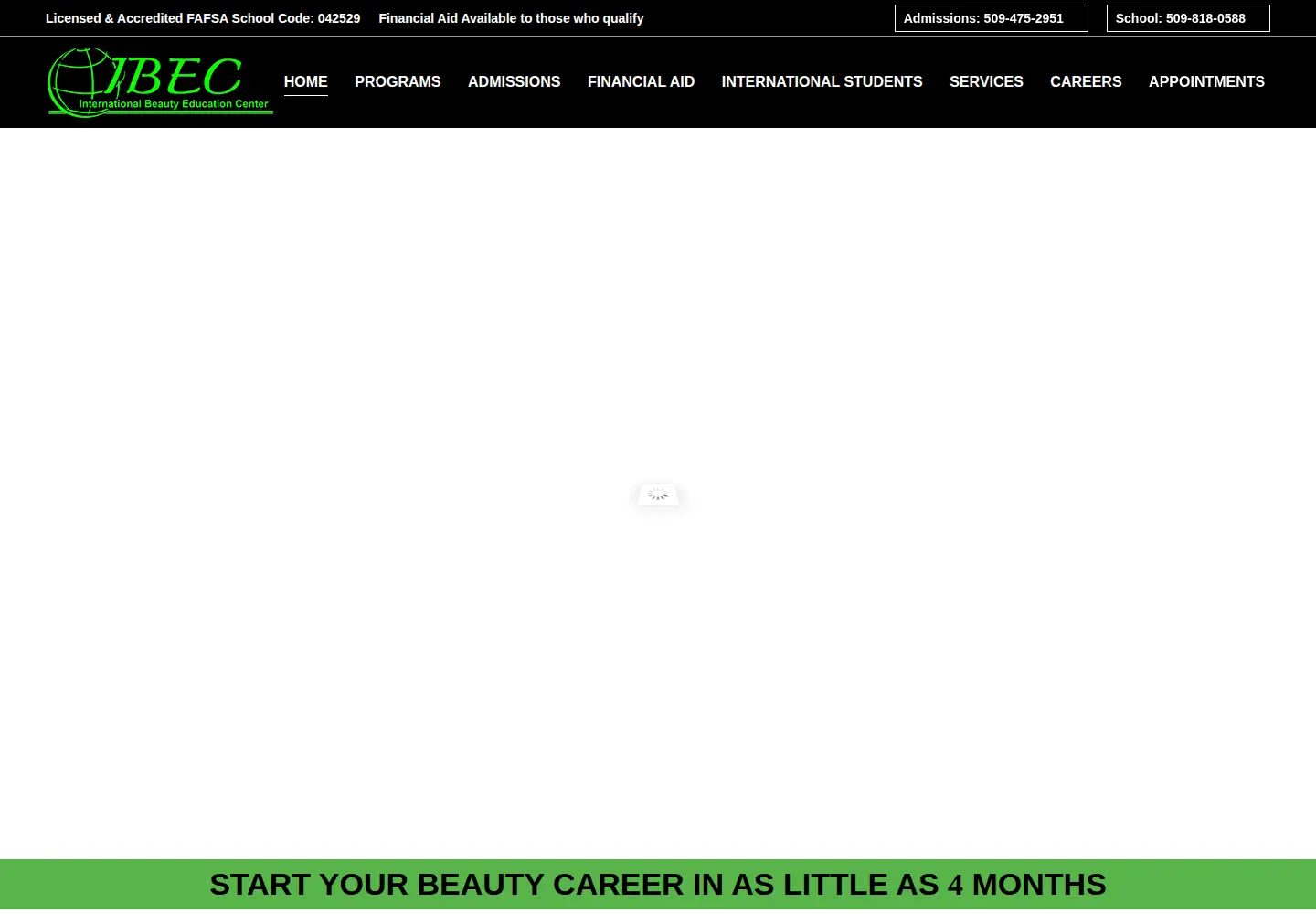
Task: Click 'Financial Aid Available to those who qualify'
Action: 511,18
